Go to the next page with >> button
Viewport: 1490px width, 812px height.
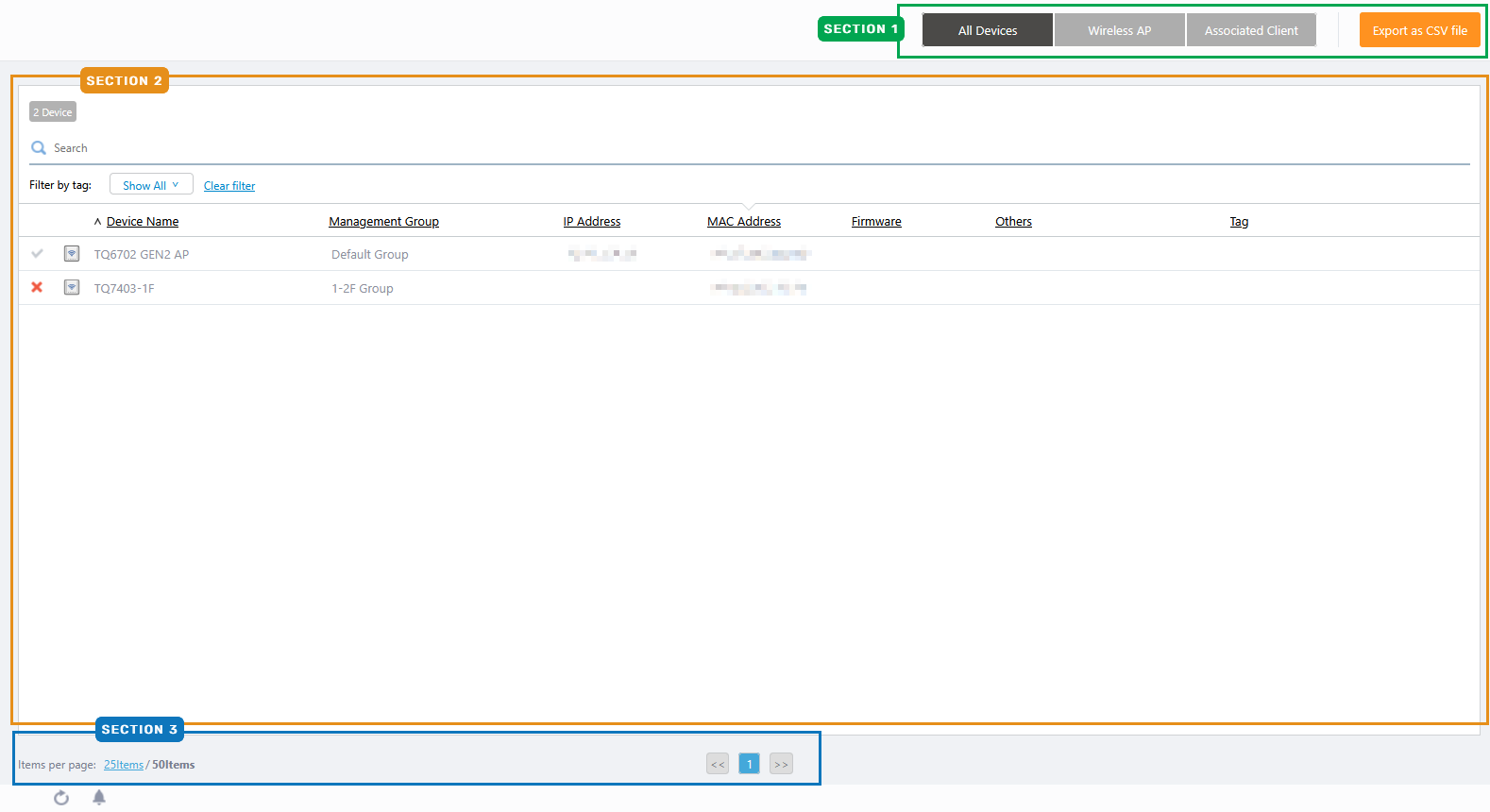[781, 764]
